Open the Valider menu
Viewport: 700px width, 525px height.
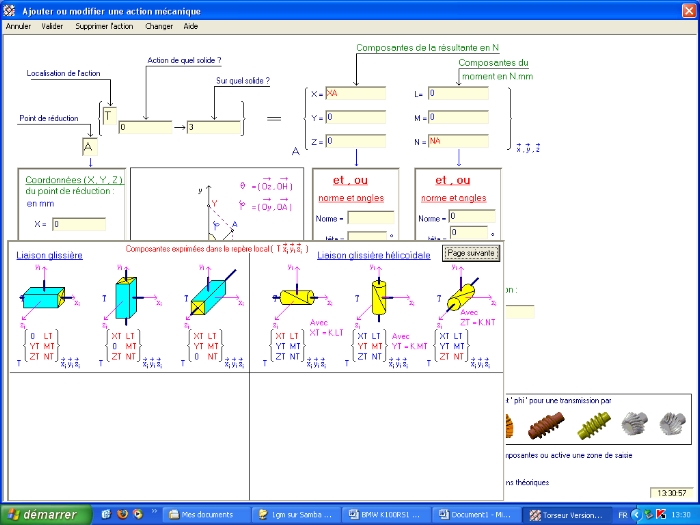52,26
